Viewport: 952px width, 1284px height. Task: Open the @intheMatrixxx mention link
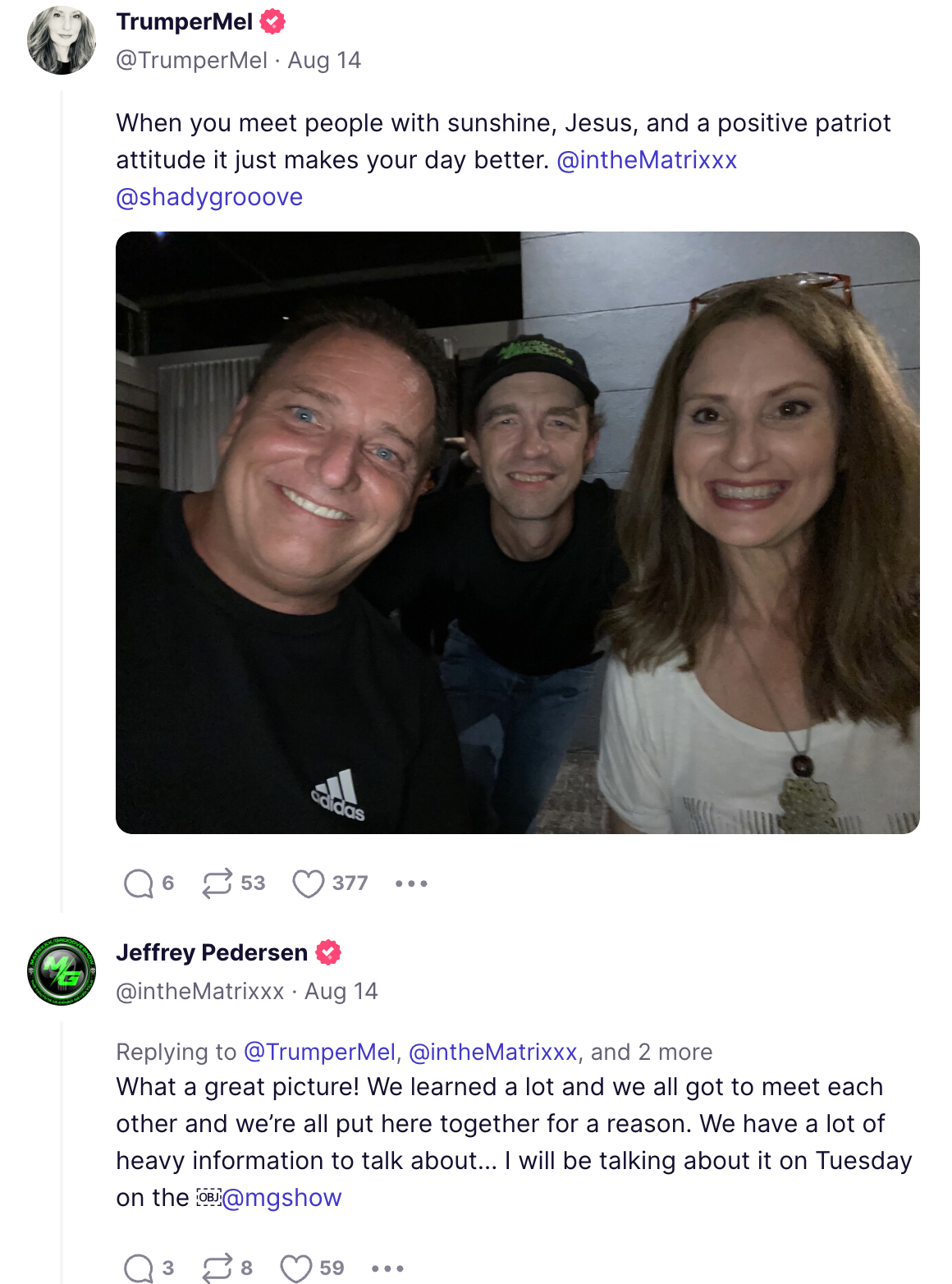647,160
